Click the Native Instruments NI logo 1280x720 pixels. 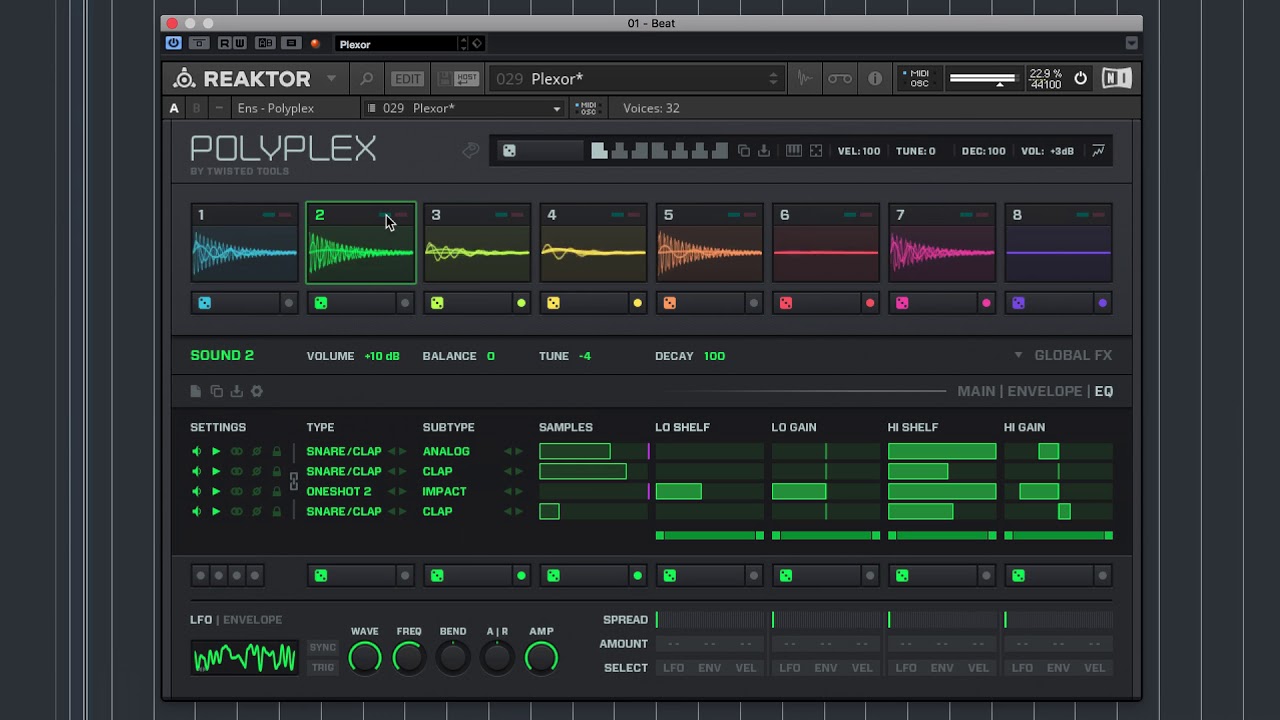coord(1117,78)
